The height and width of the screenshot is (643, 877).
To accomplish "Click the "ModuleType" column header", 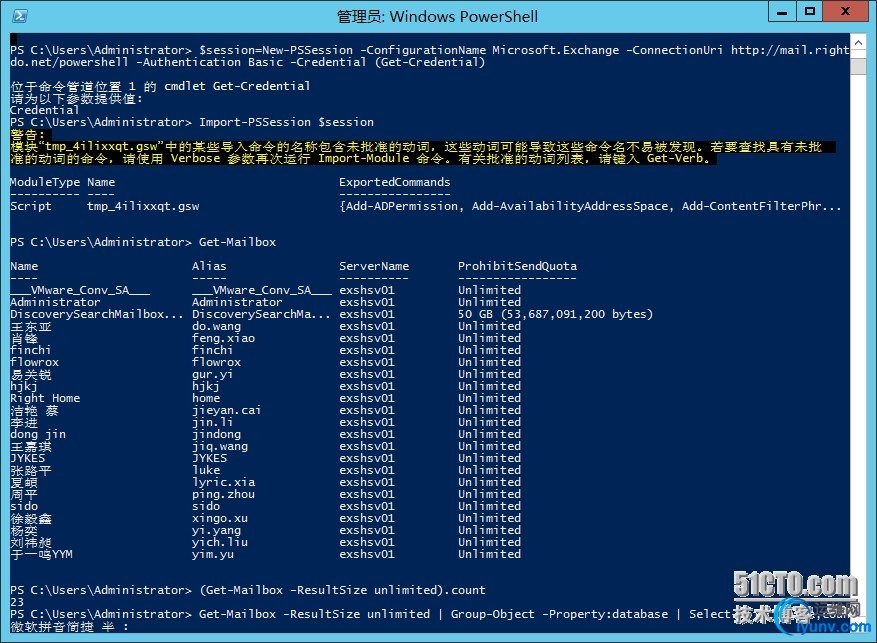I will click(x=45, y=182).
